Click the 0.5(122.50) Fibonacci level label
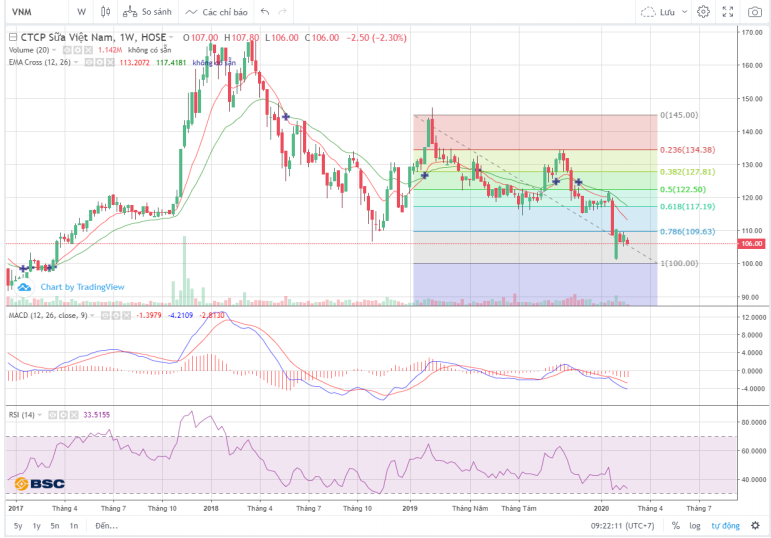Screen dimensions: 771x538 point(682,189)
